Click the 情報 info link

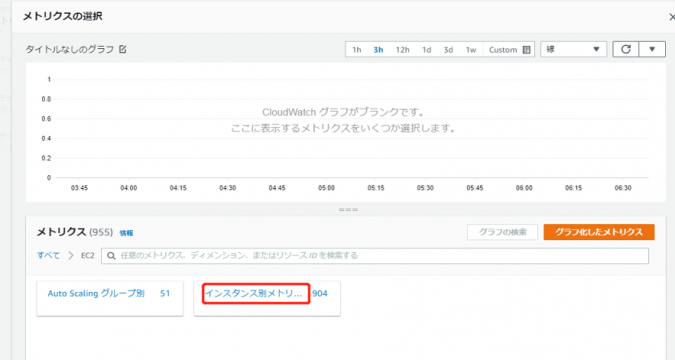126,233
